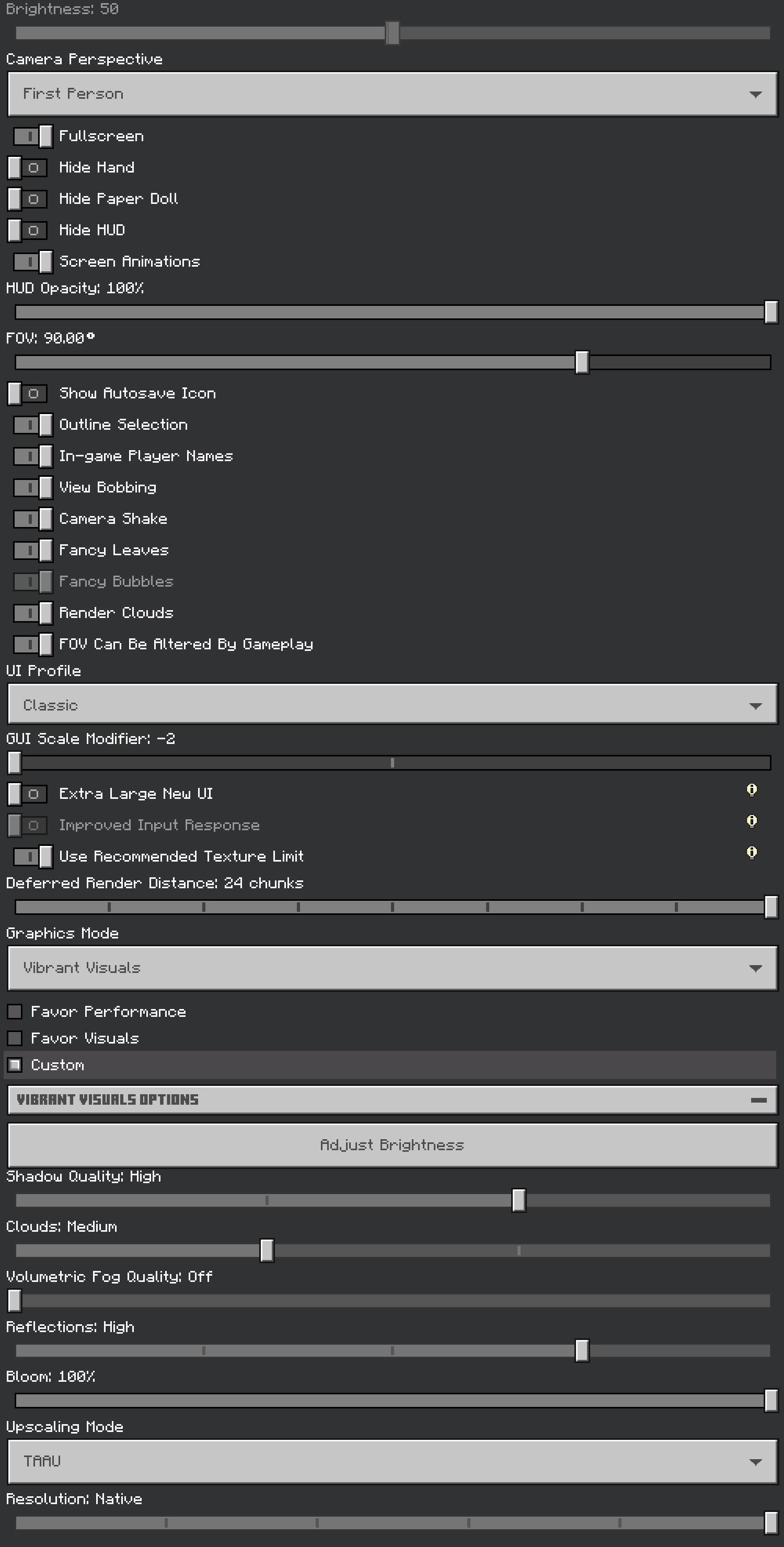The image size is (784, 1547).
Task: Click the info icon beside Extra Large New UI
Action: point(751,790)
